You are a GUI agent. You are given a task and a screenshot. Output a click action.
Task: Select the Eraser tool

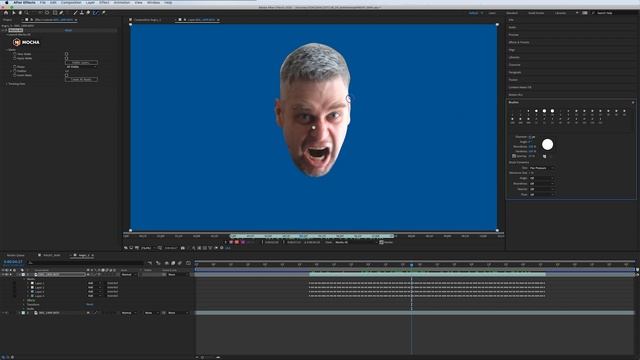click(88, 13)
